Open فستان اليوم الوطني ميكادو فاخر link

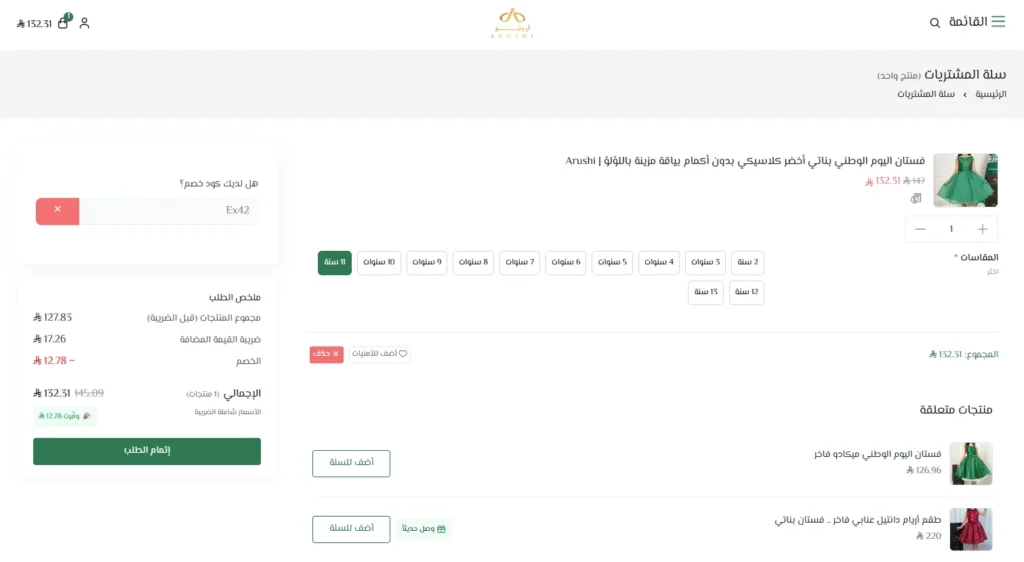click(x=877, y=454)
